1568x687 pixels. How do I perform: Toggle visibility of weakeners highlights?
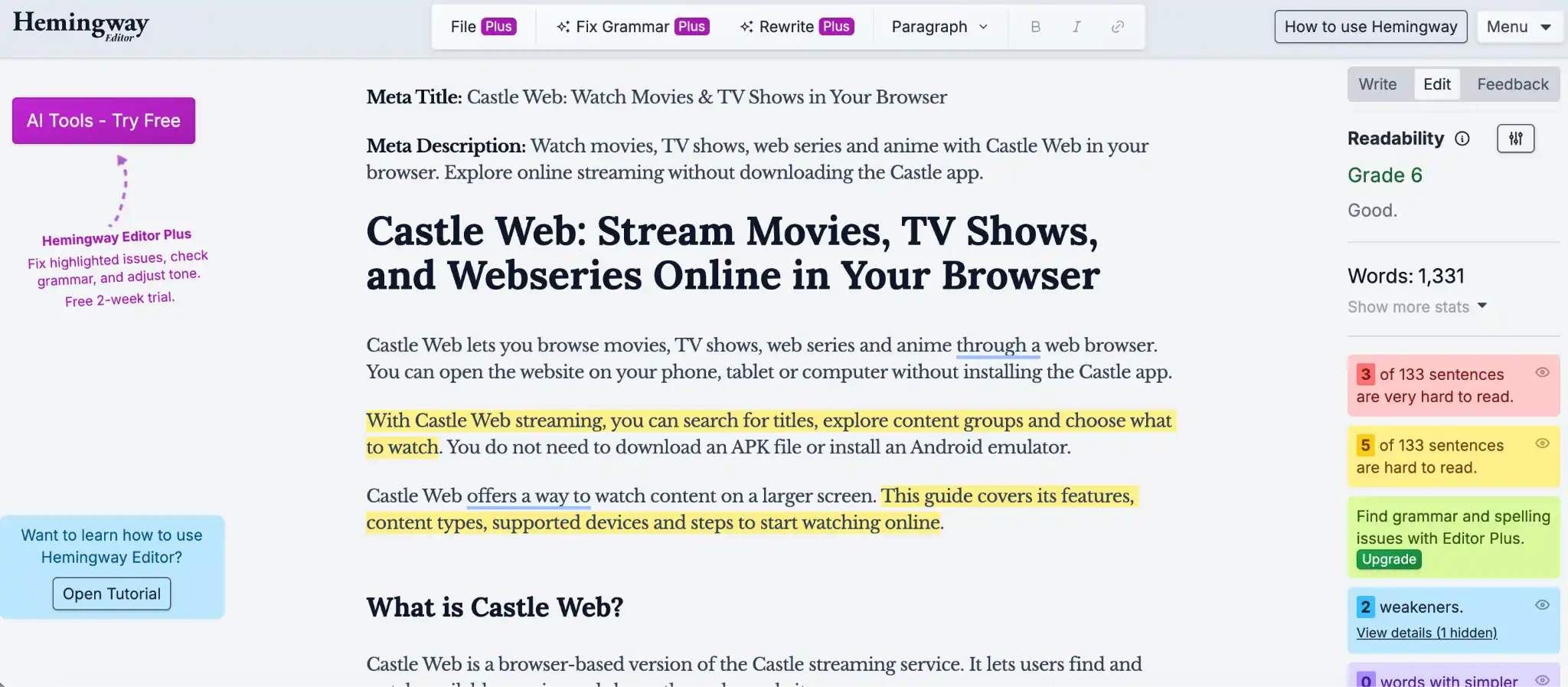[x=1543, y=605]
